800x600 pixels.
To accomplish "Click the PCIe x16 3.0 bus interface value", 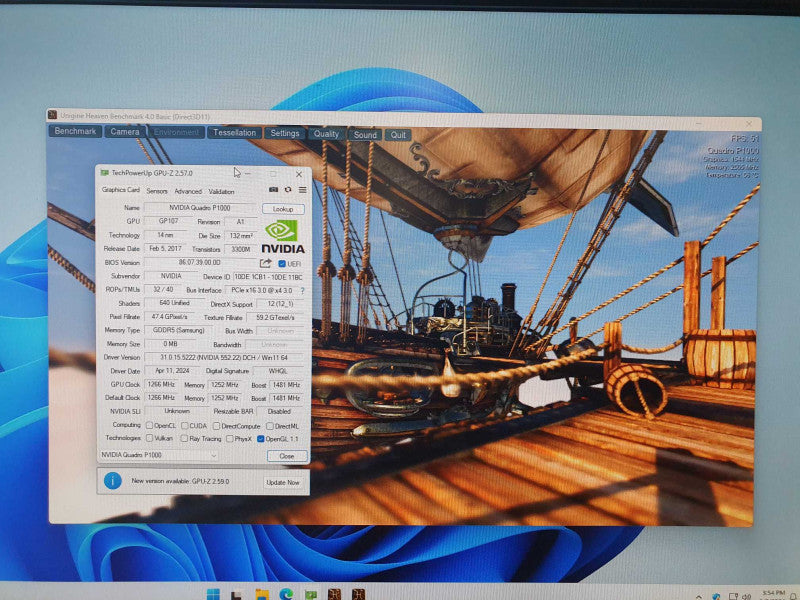I will pyautogui.click(x=262, y=290).
